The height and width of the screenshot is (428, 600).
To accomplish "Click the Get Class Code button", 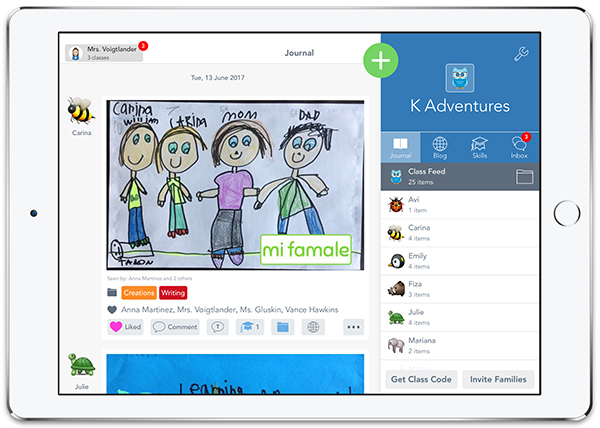I will pyautogui.click(x=421, y=379).
